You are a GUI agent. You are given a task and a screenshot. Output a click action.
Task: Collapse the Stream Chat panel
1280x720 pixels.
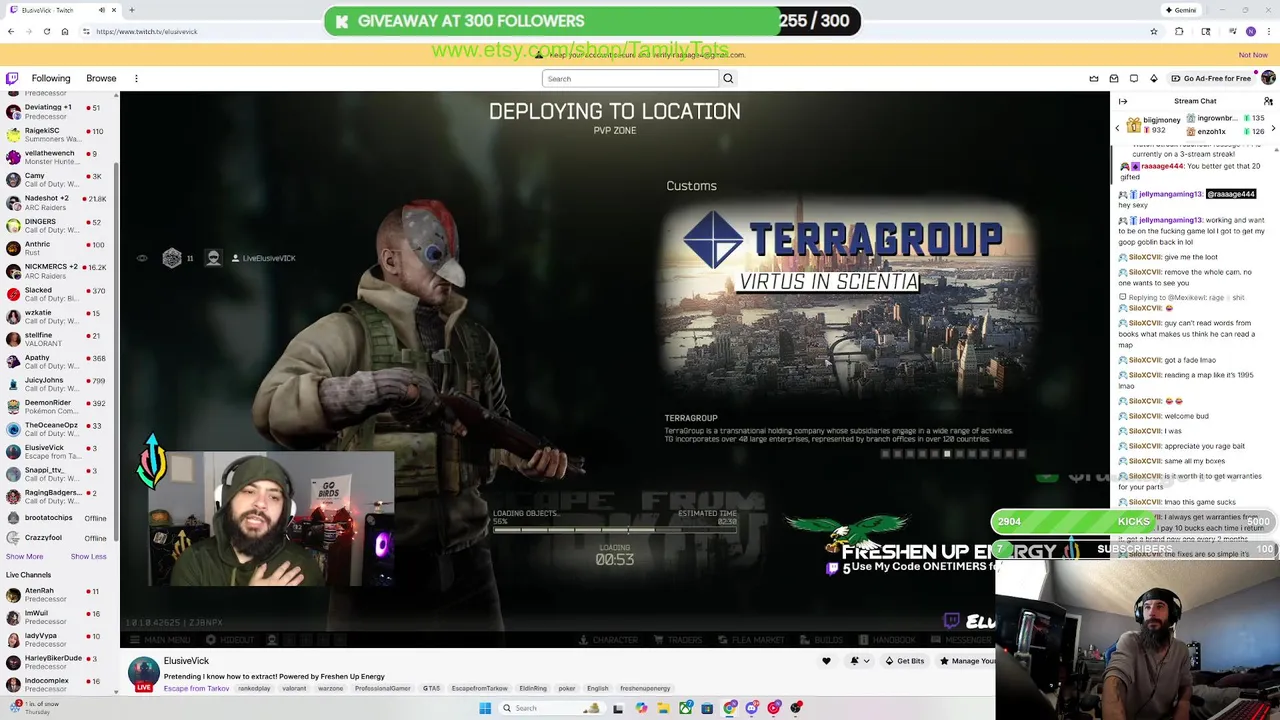[1123, 101]
